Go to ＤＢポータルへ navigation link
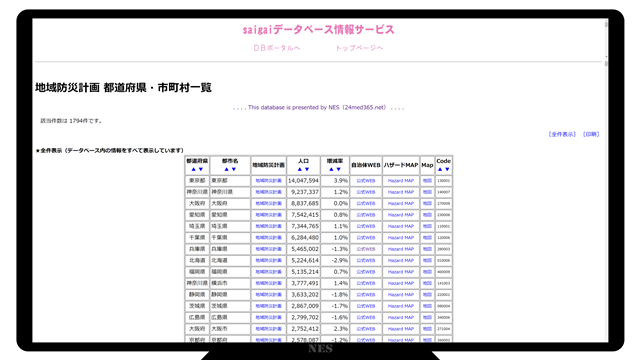 tap(277, 48)
